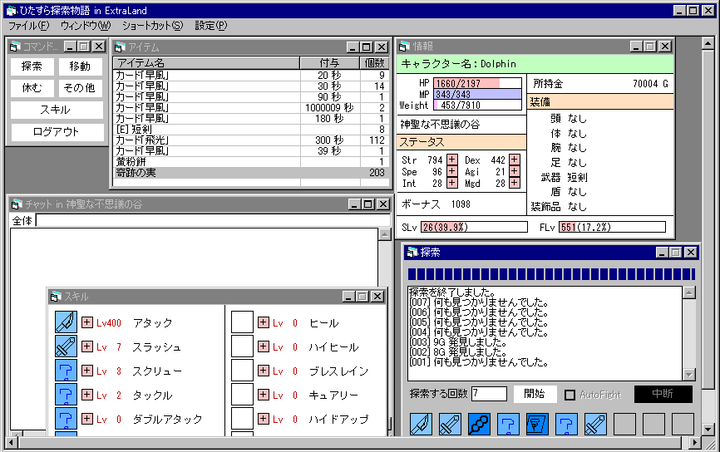This screenshot has width=720, height=452.
Task: Raise スクリュー level with its plus icon
Action: click(x=87, y=370)
